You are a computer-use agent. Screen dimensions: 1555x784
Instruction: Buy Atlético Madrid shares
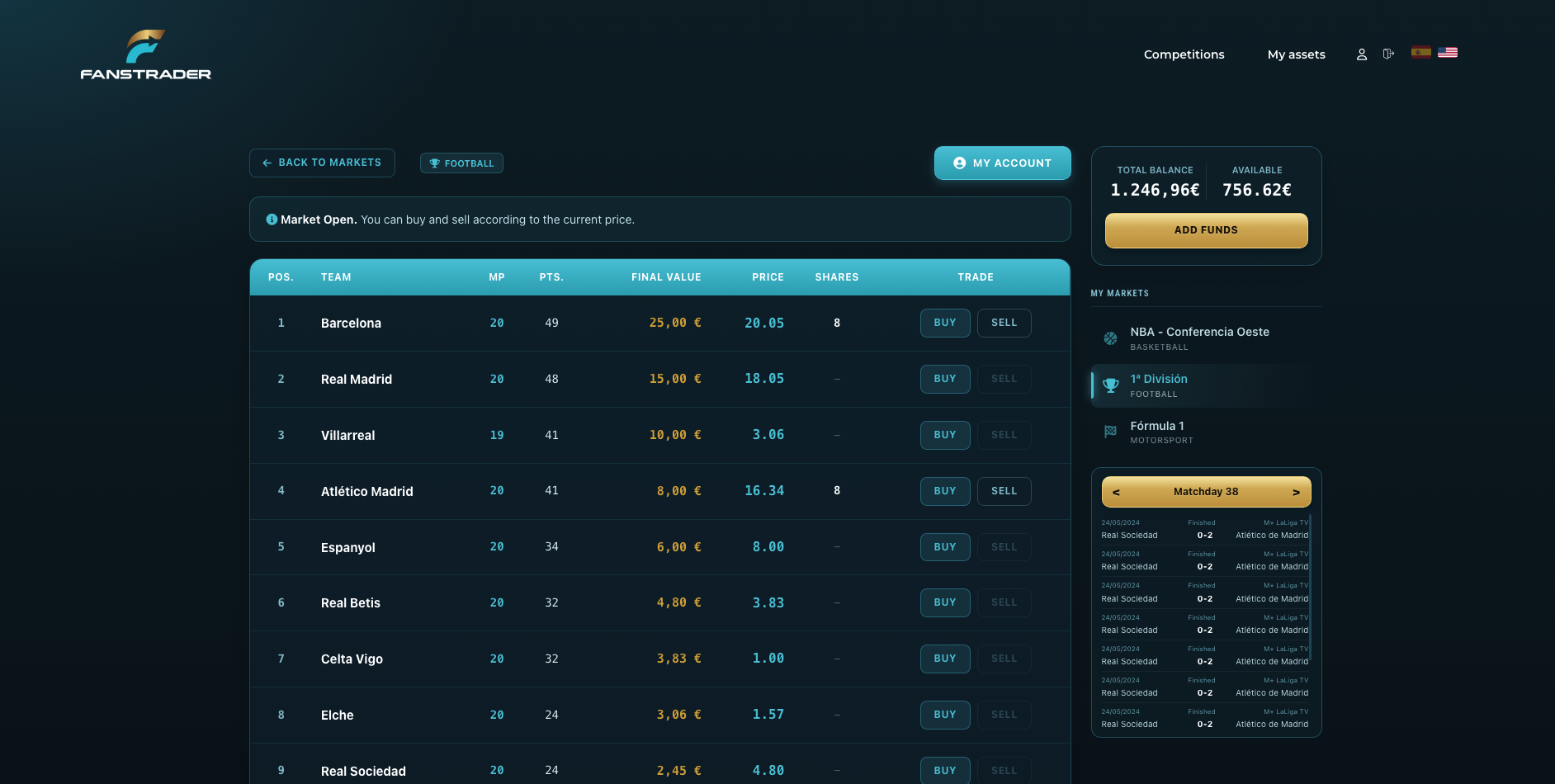click(x=945, y=491)
